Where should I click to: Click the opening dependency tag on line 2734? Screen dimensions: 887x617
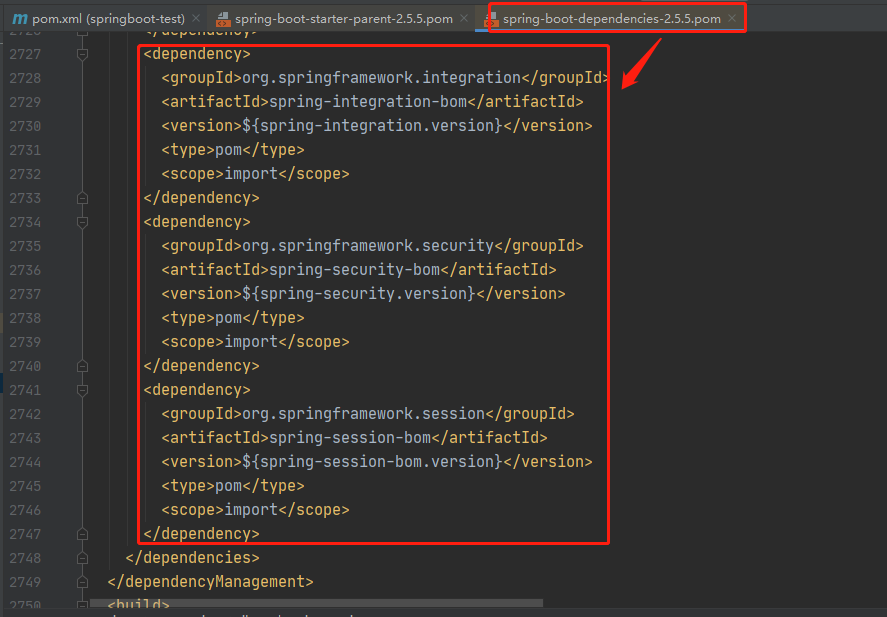click(x=197, y=222)
